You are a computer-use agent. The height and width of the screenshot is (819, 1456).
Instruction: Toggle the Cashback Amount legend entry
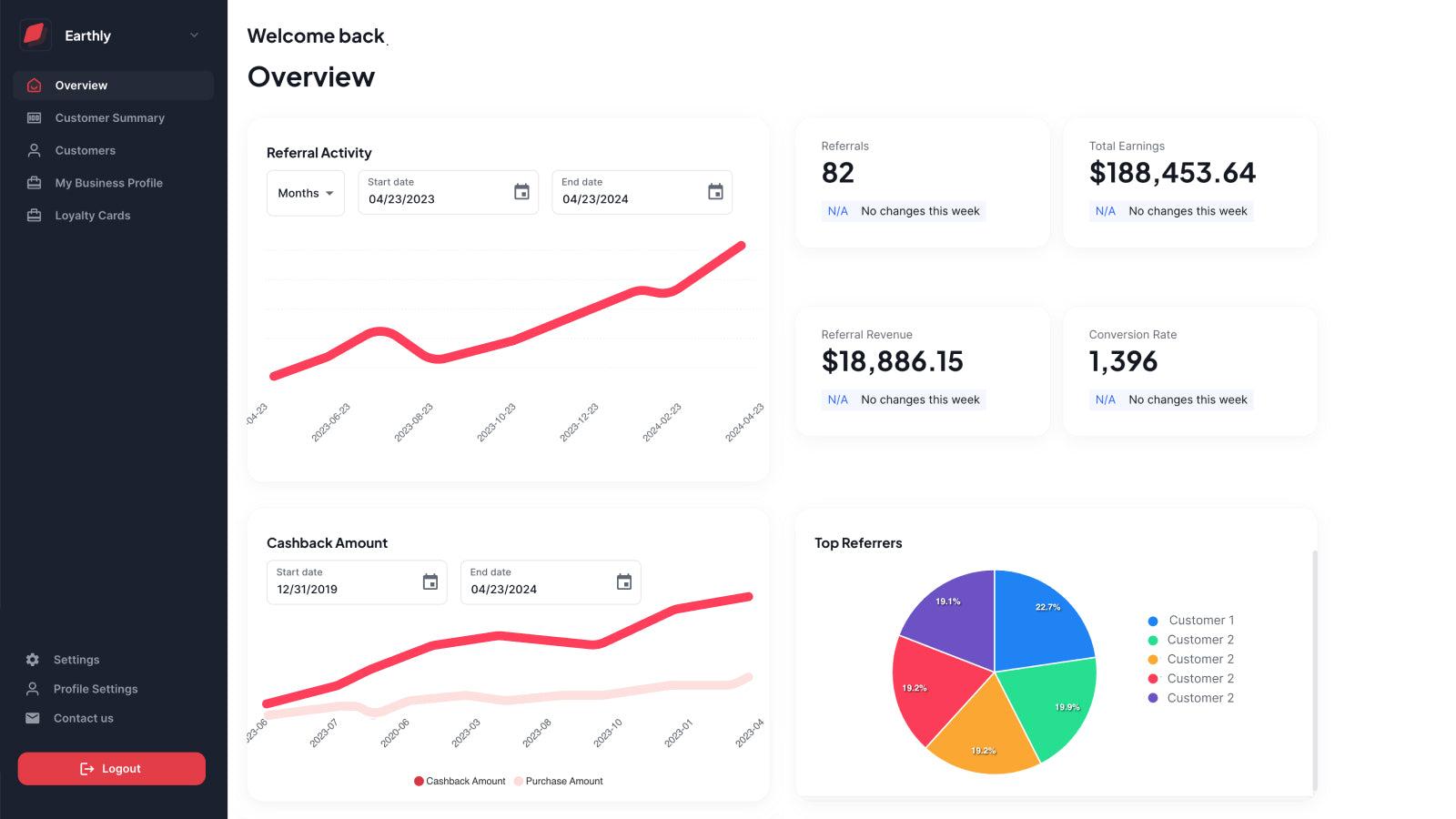(460, 781)
